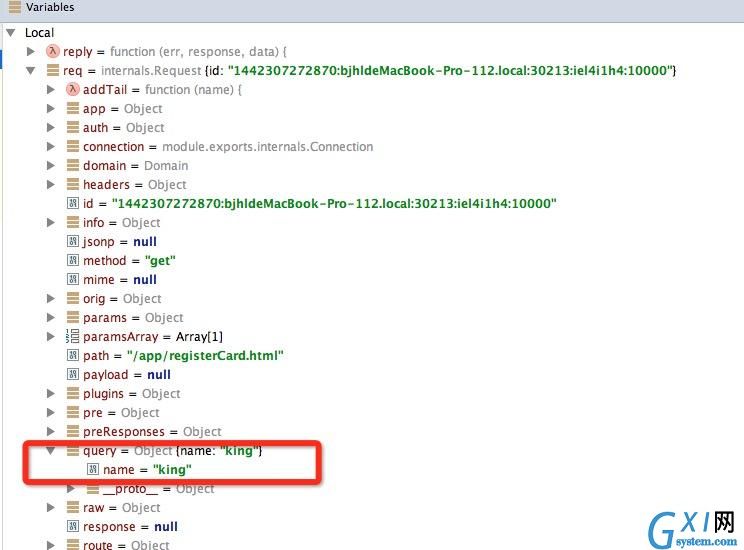Viewport: 744px width, 550px height.
Task: Click the primitive icon beside payload
Action: point(73,374)
